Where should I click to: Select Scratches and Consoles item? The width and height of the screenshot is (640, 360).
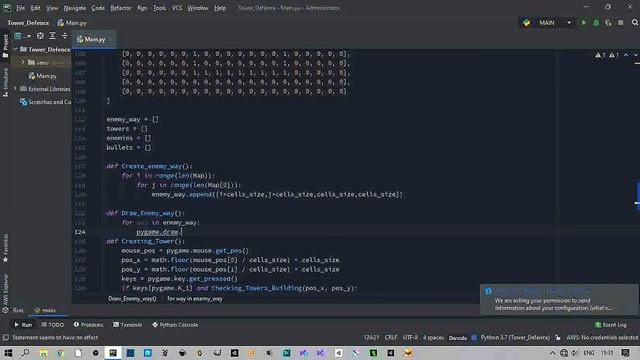45,102
